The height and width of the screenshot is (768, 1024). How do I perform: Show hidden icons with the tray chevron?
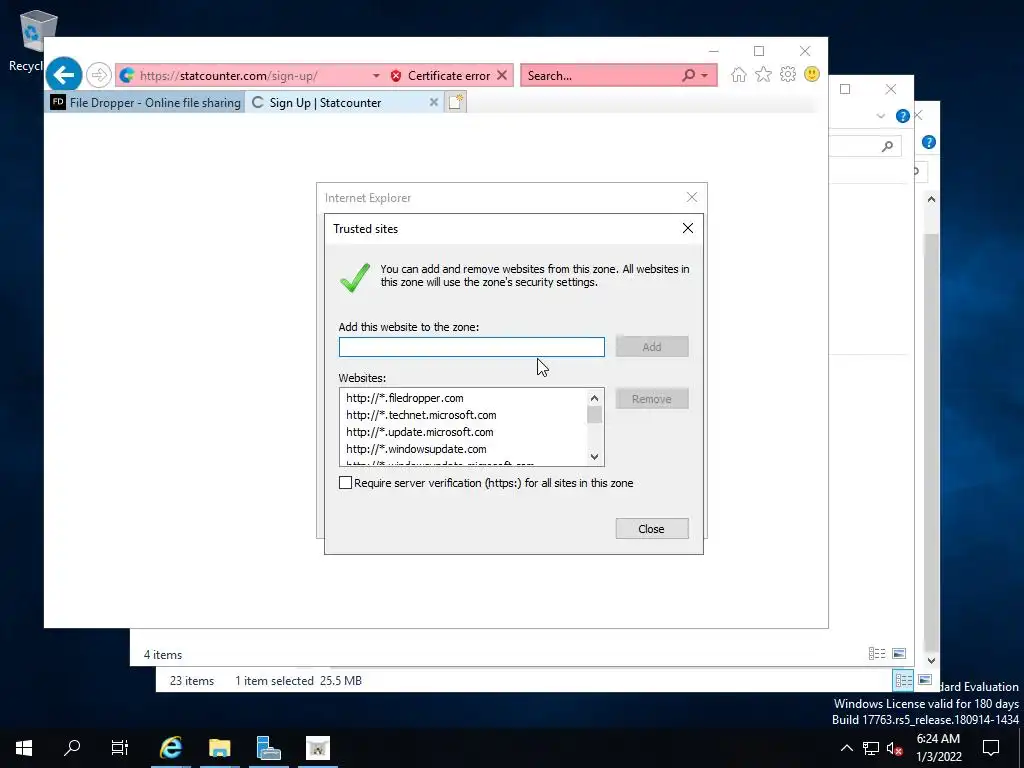tap(846, 748)
